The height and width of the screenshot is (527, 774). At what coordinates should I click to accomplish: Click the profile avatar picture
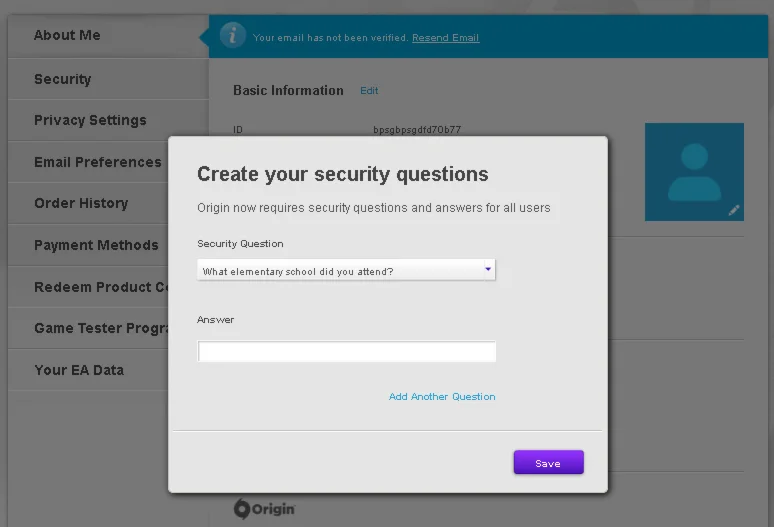(694, 171)
